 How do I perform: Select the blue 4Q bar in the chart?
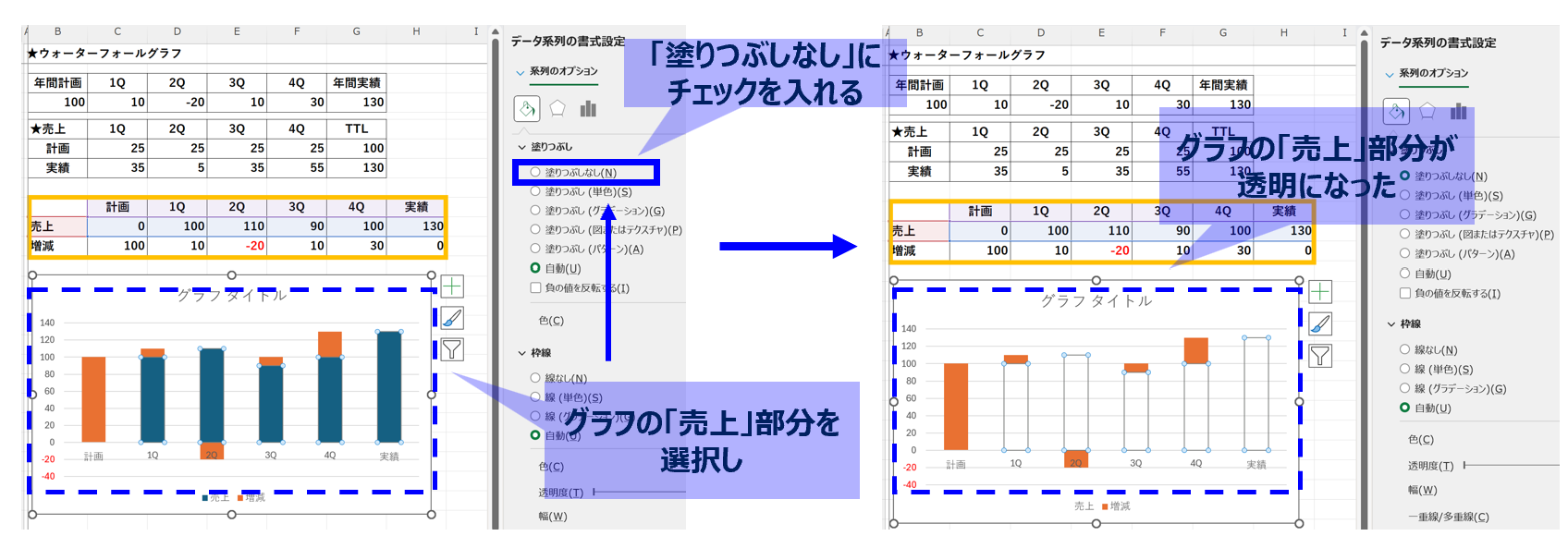[x=330, y=399]
